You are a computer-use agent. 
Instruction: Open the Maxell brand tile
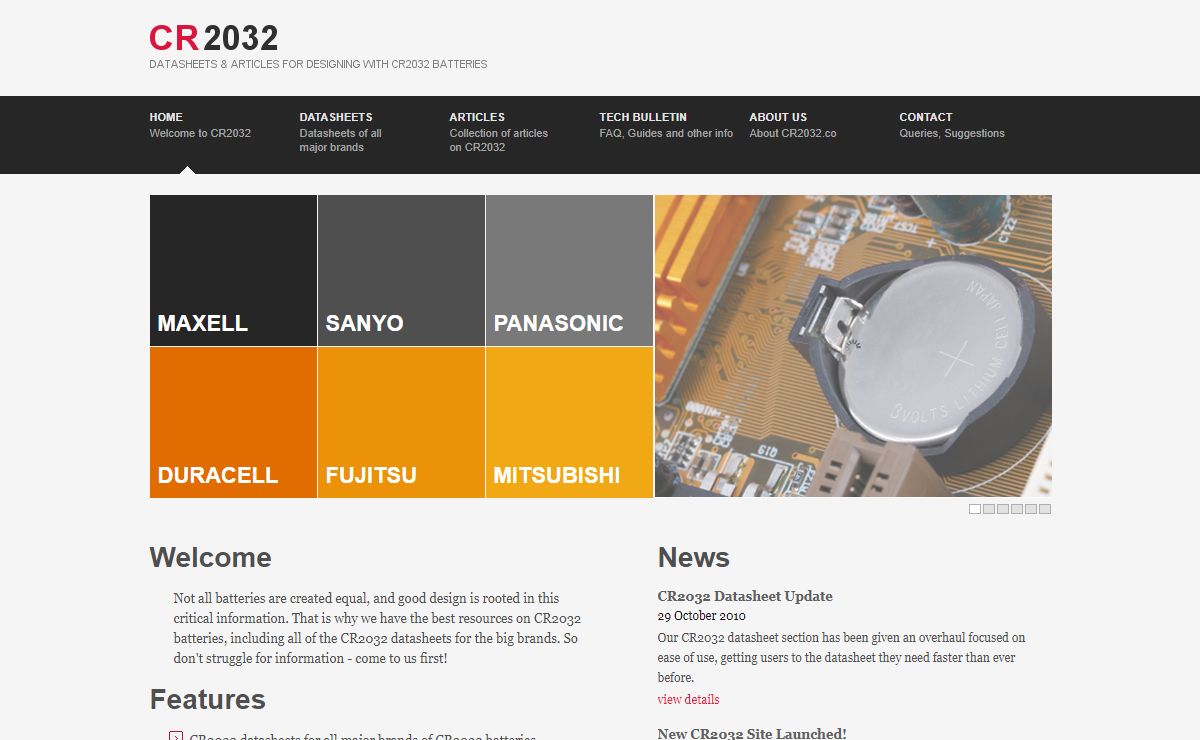[233, 270]
